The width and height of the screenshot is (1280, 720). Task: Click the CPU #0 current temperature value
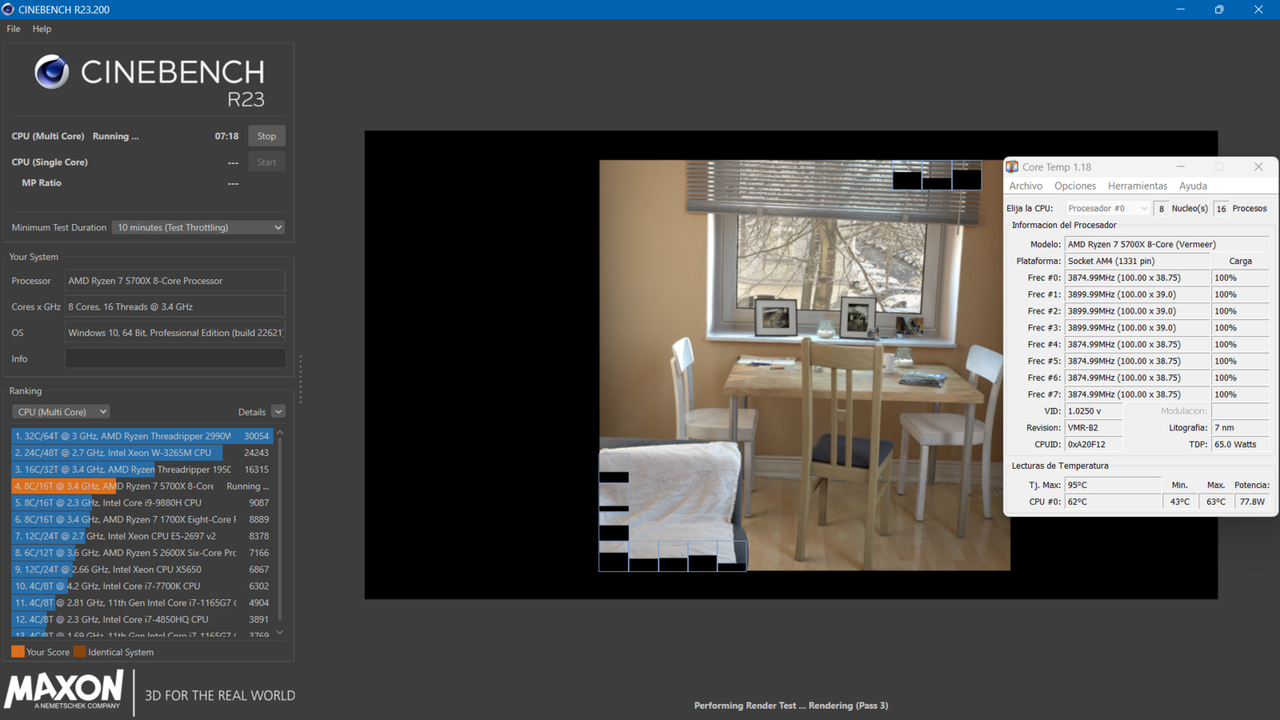1113,502
